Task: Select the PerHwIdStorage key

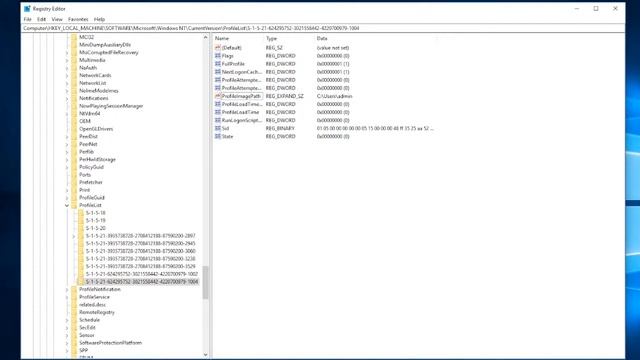Action: [x=97, y=160]
